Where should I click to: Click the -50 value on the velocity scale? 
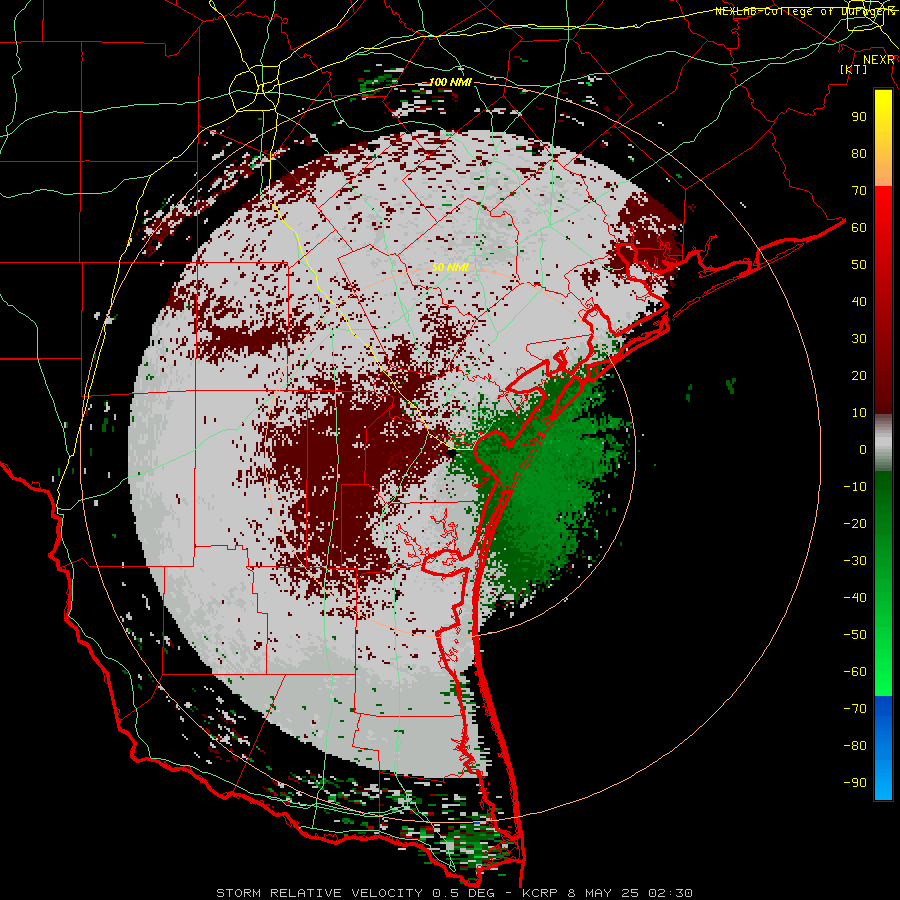tap(855, 635)
